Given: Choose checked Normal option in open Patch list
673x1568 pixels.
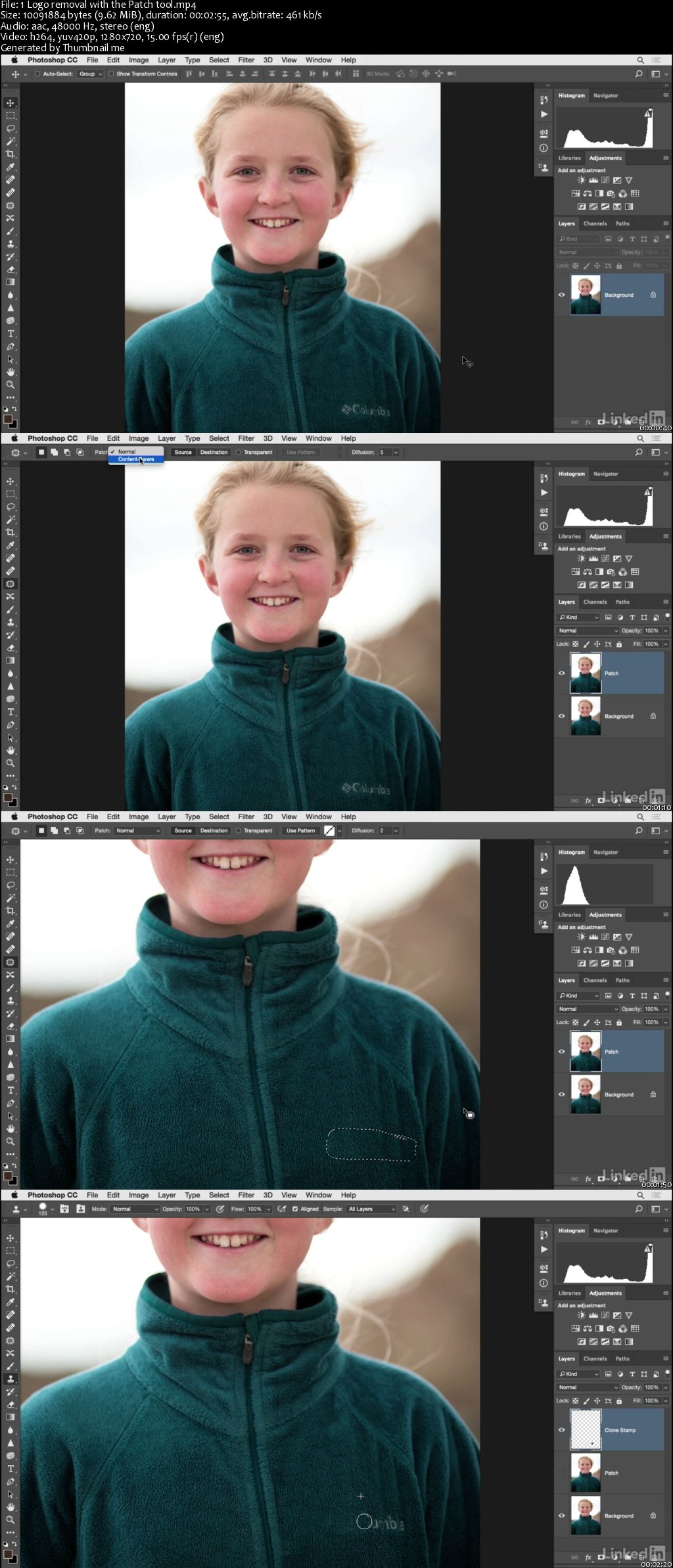Looking at the screenshot, I should [136, 452].
